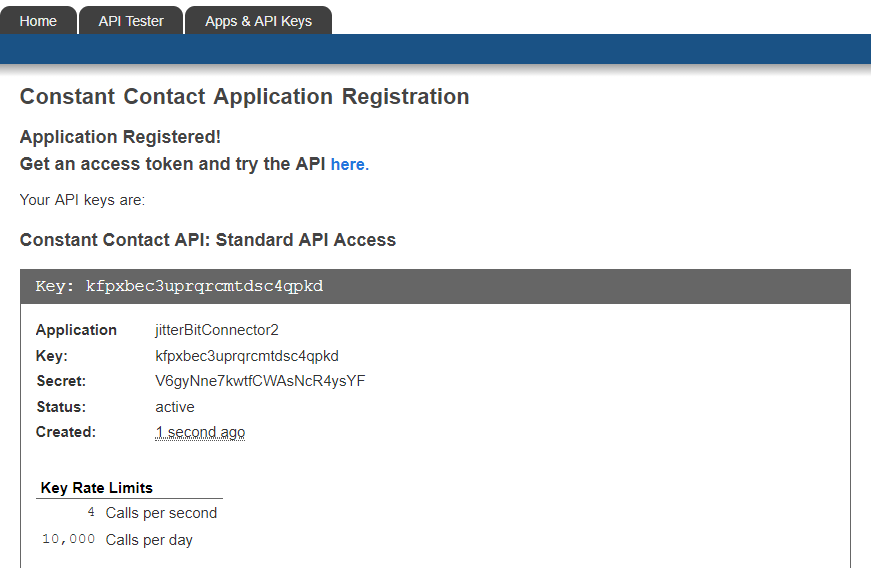Select the Secret value V6gyNne7kwtfCWAsNcR4ysYF
The width and height of the screenshot is (871, 568).
(260, 381)
